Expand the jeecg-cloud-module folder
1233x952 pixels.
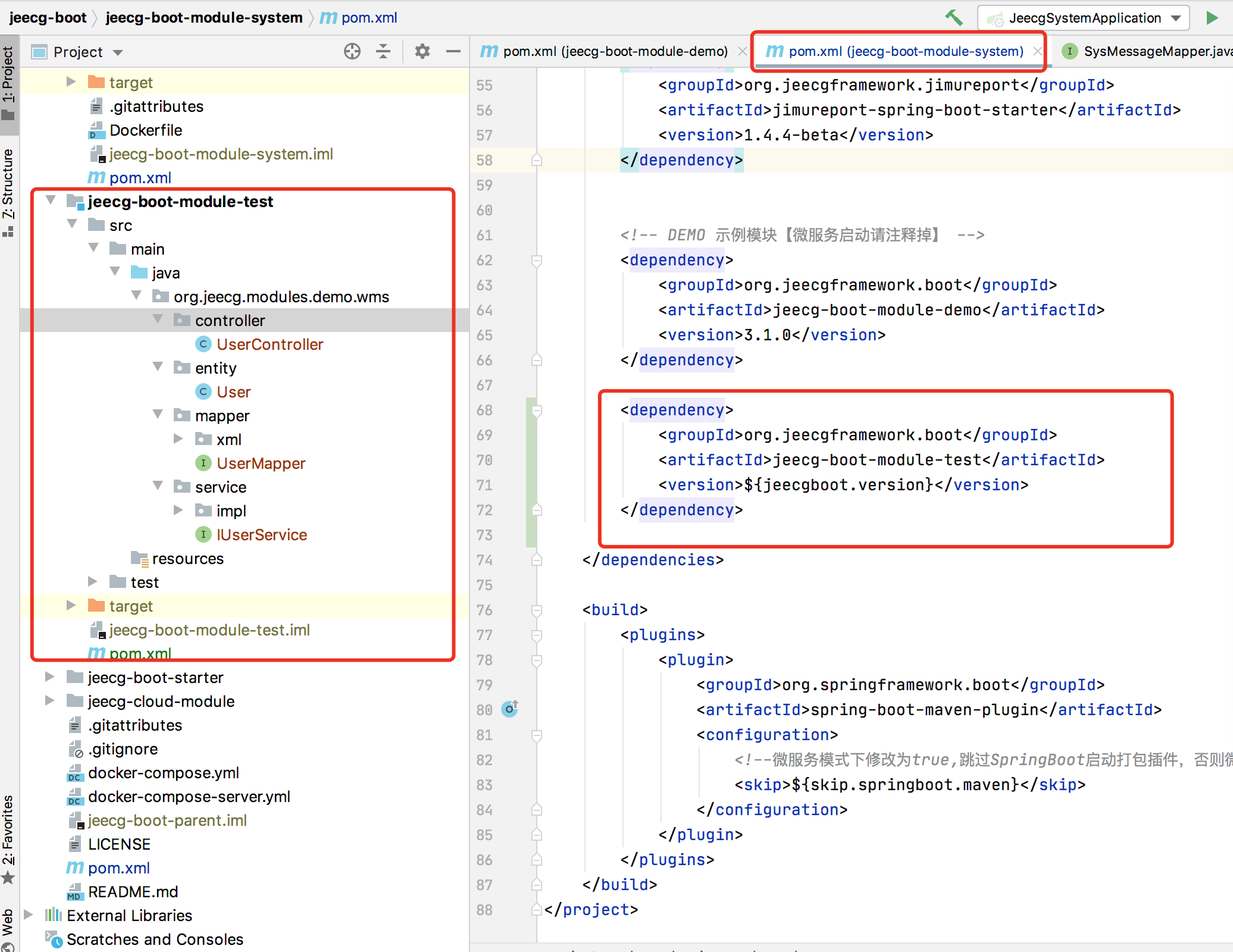pos(50,700)
